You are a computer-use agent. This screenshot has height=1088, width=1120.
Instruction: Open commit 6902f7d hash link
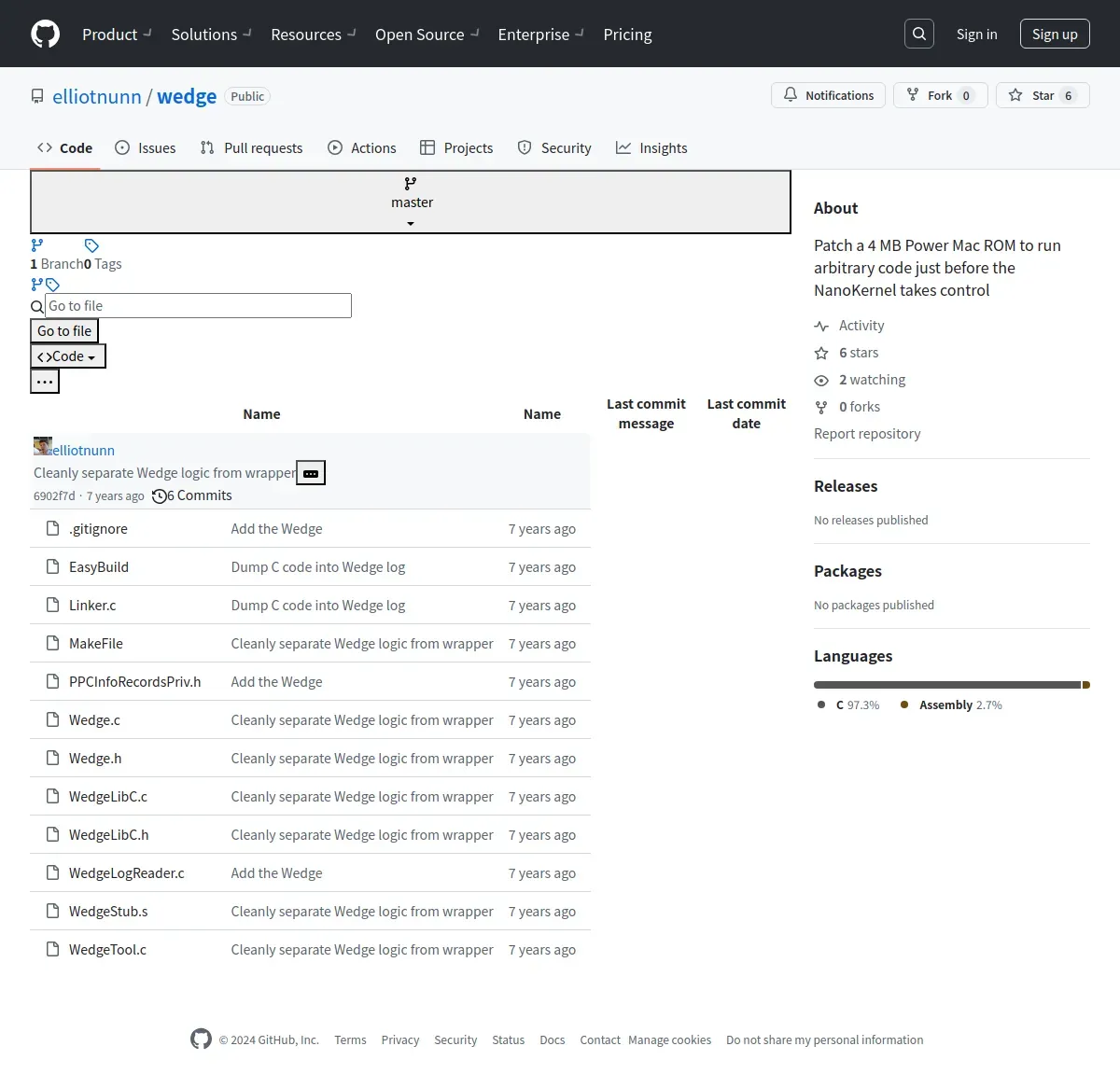tap(54, 495)
